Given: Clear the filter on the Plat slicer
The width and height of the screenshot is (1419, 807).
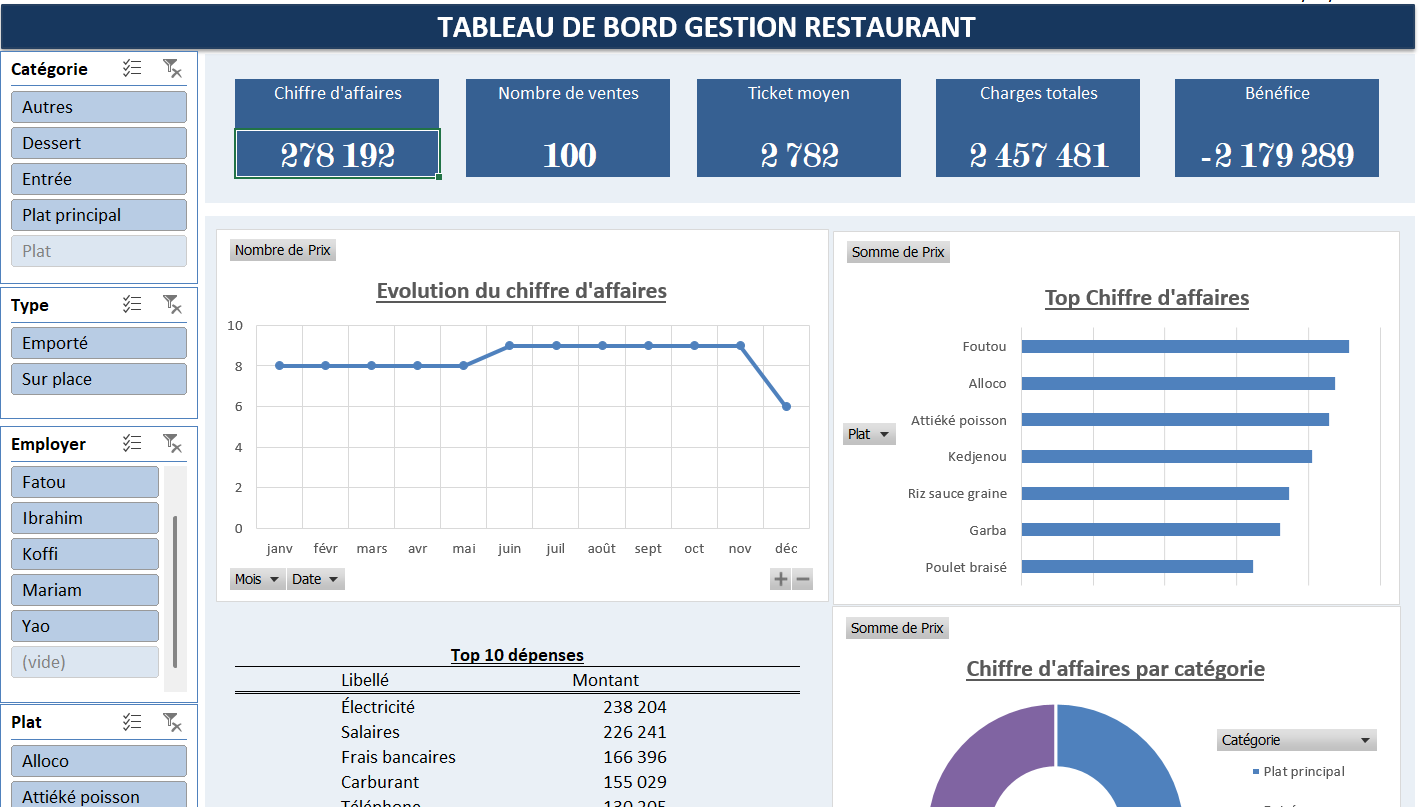Looking at the screenshot, I should click(x=172, y=721).
